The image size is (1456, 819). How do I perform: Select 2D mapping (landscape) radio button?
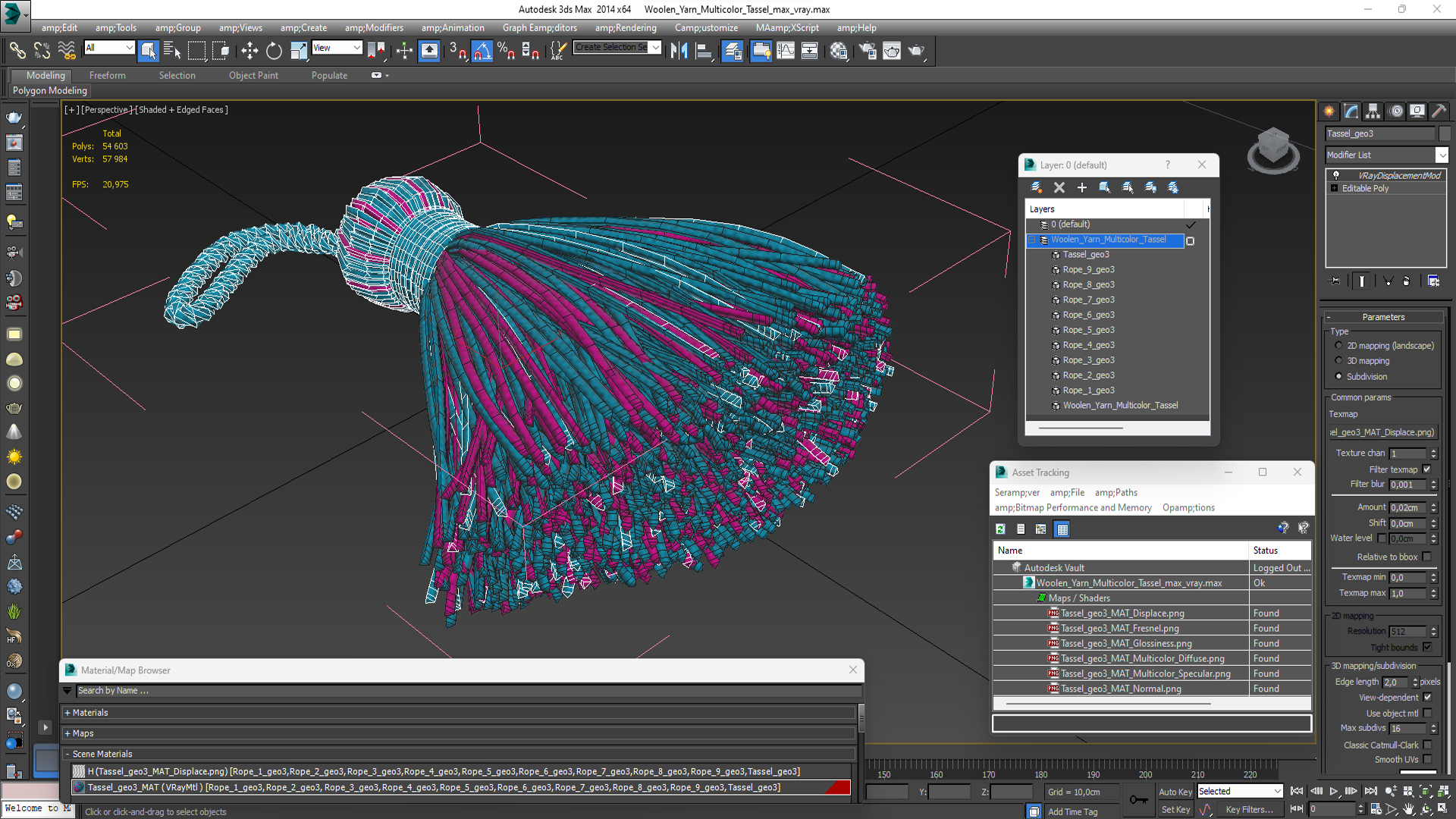pos(1338,346)
